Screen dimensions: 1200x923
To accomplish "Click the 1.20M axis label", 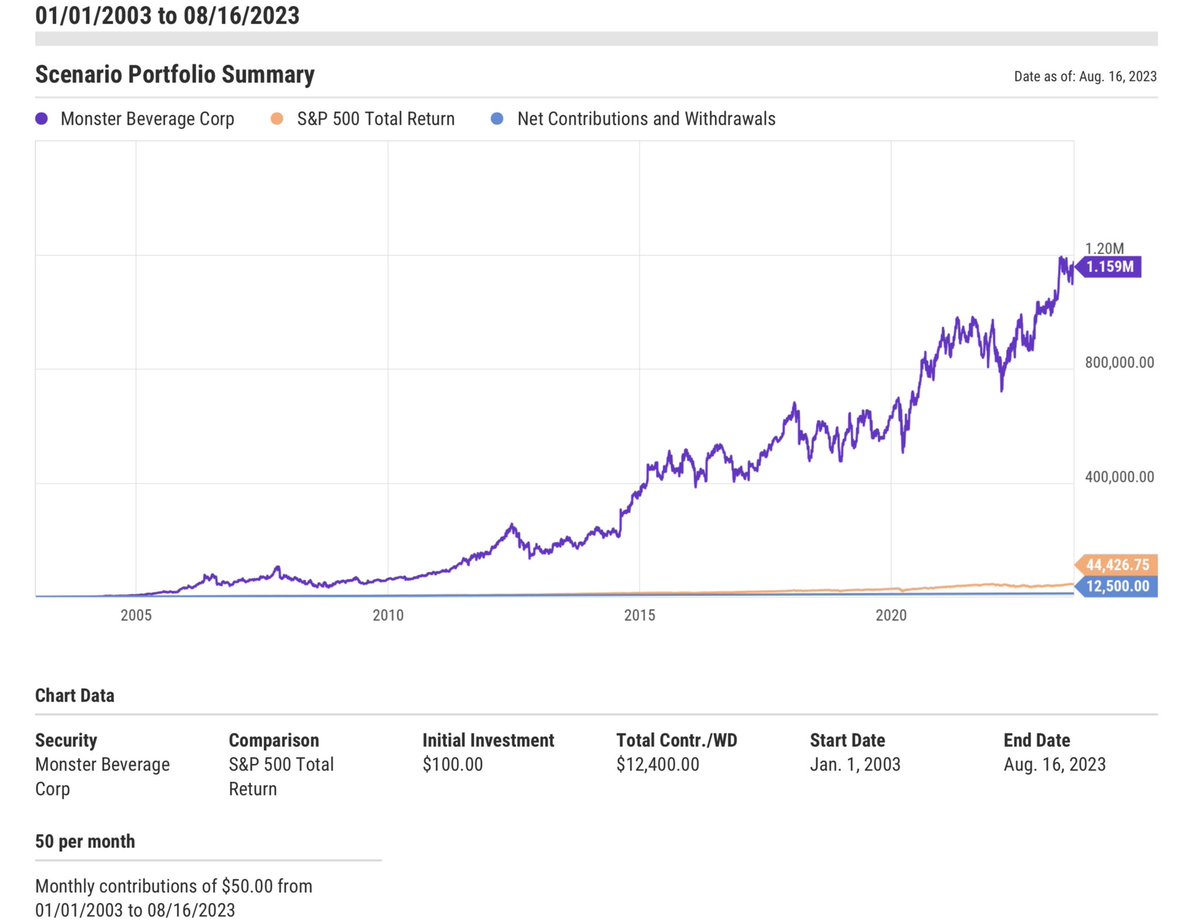I will point(1104,248).
